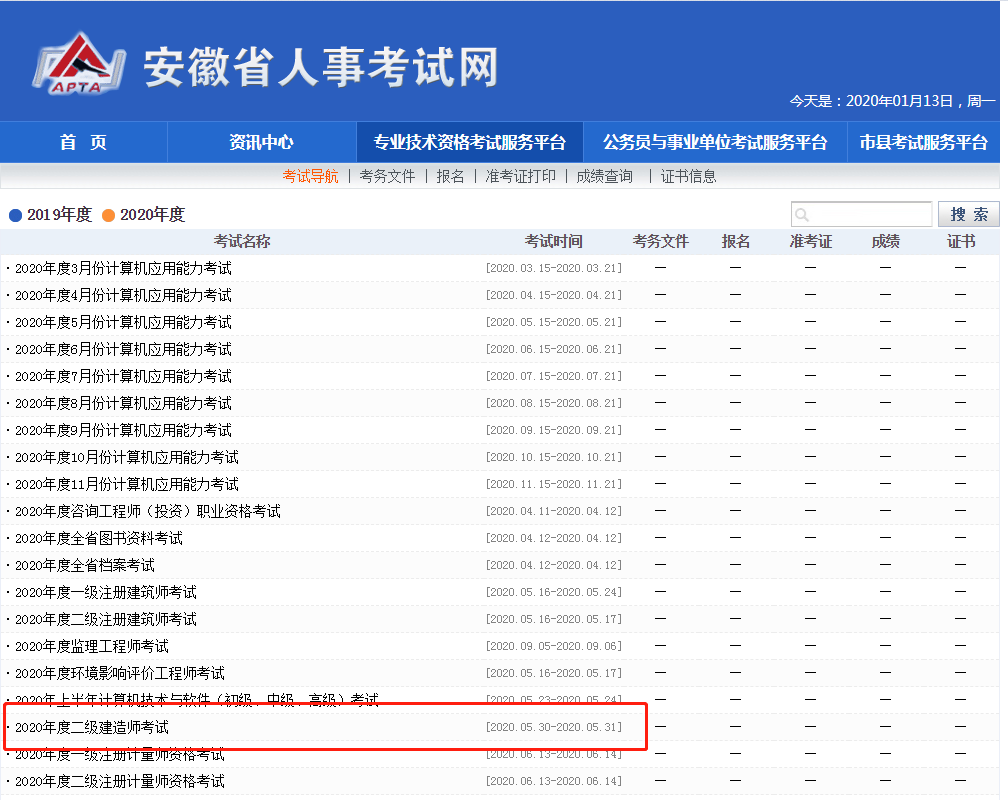The image size is (1008, 800).
Task: Select the blue 2019年度 year dot
Action: pos(15,215)
